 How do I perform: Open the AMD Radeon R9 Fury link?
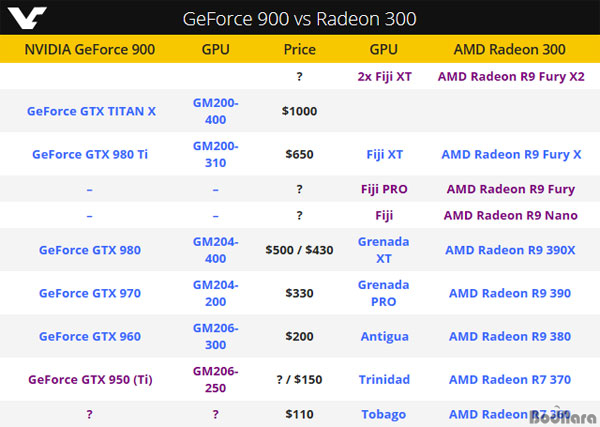click(x=511, y=189)
